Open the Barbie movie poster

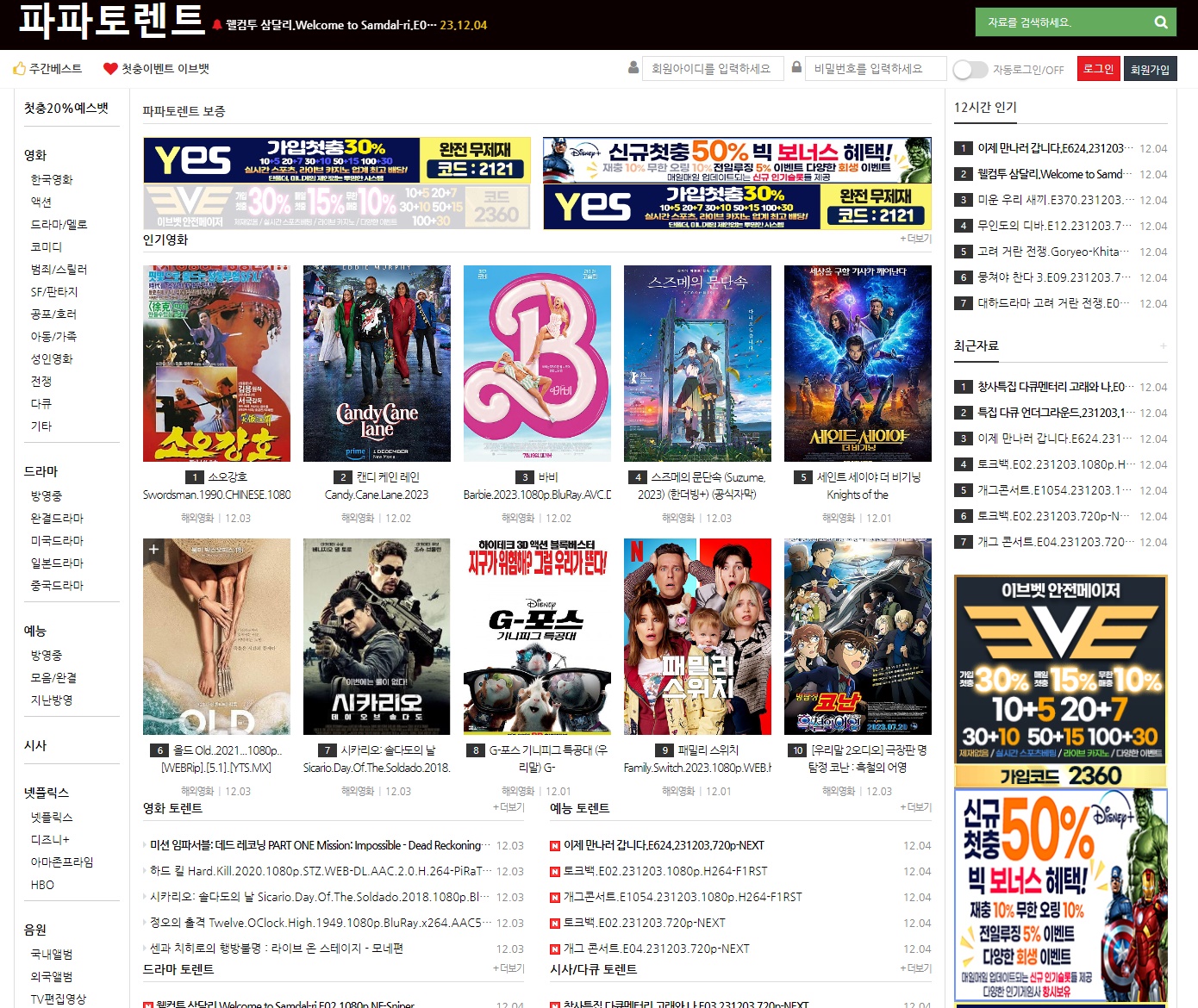(x=537, y=364)
